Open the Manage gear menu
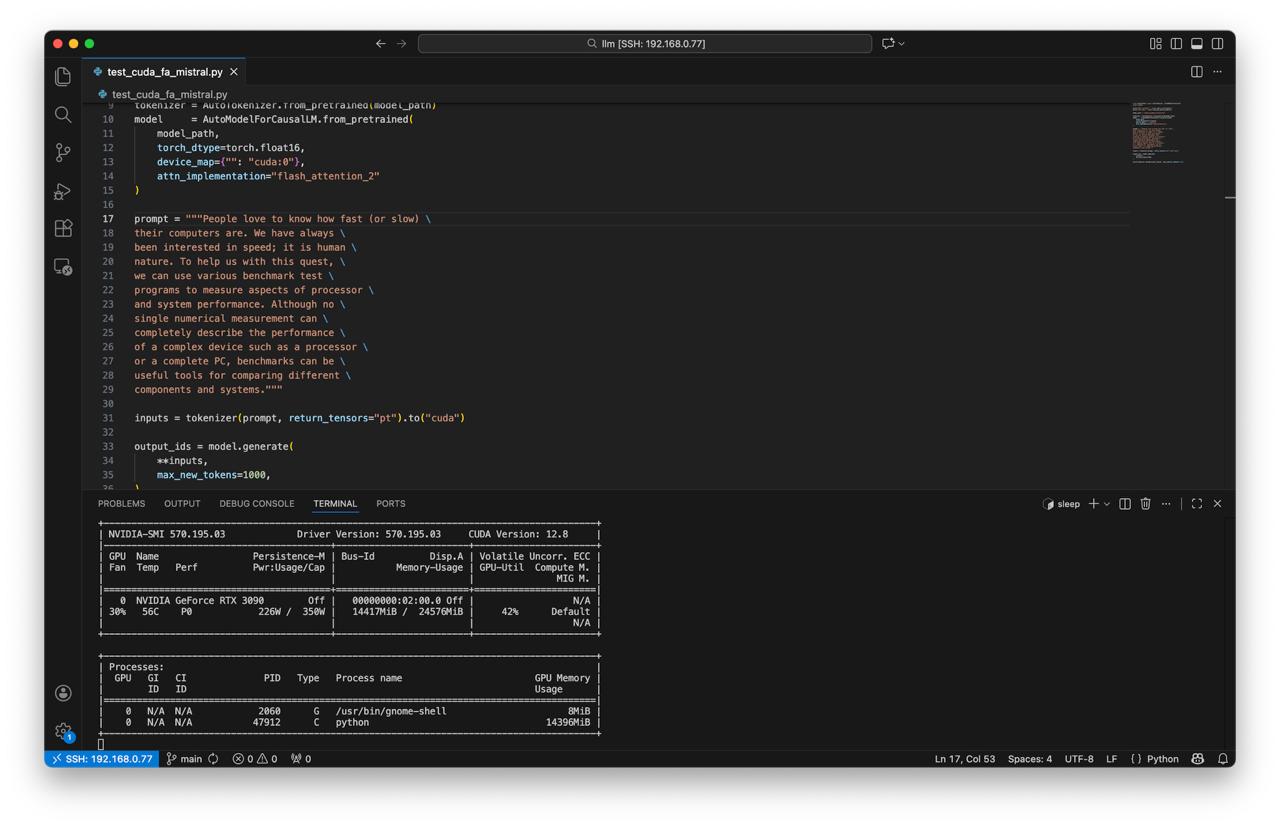Image resolution: width=1280 pixels, height=826 pixels. pos(63,731)
